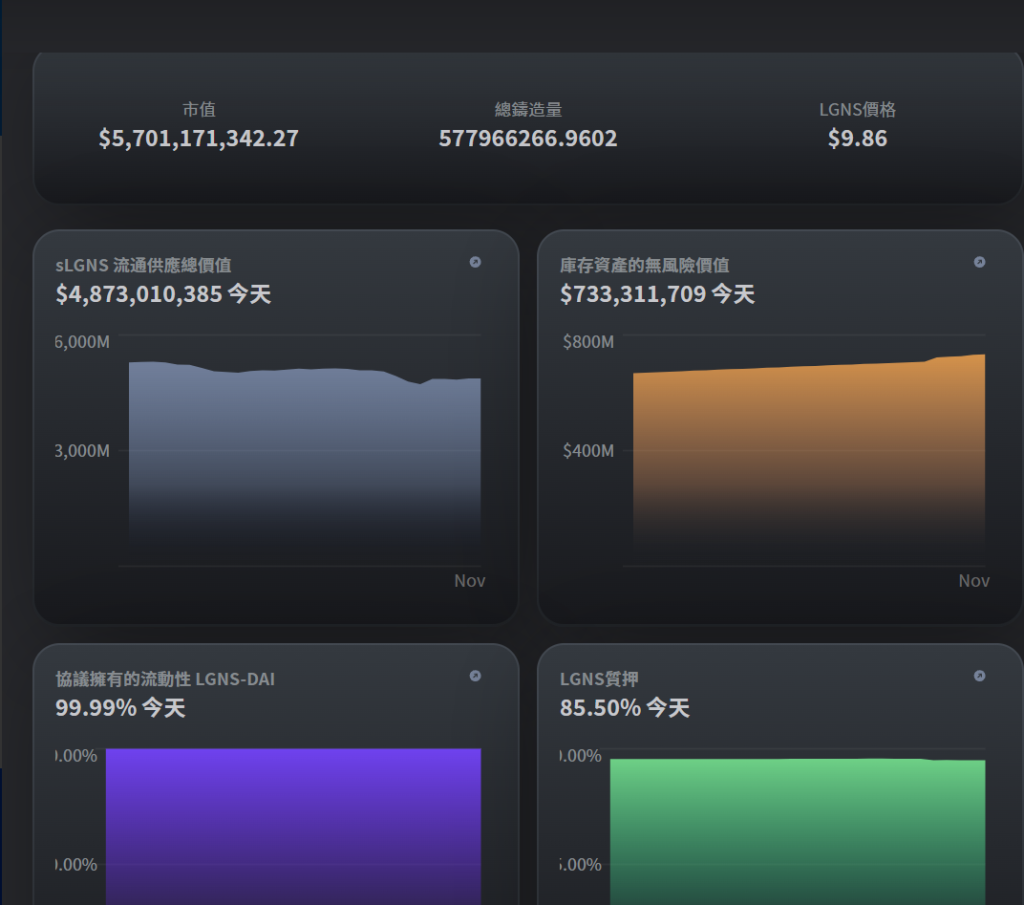Screen dimensions: 1024x905
Task: Click the $733,311,709 今天 value
Action: (x=657, y=294)
